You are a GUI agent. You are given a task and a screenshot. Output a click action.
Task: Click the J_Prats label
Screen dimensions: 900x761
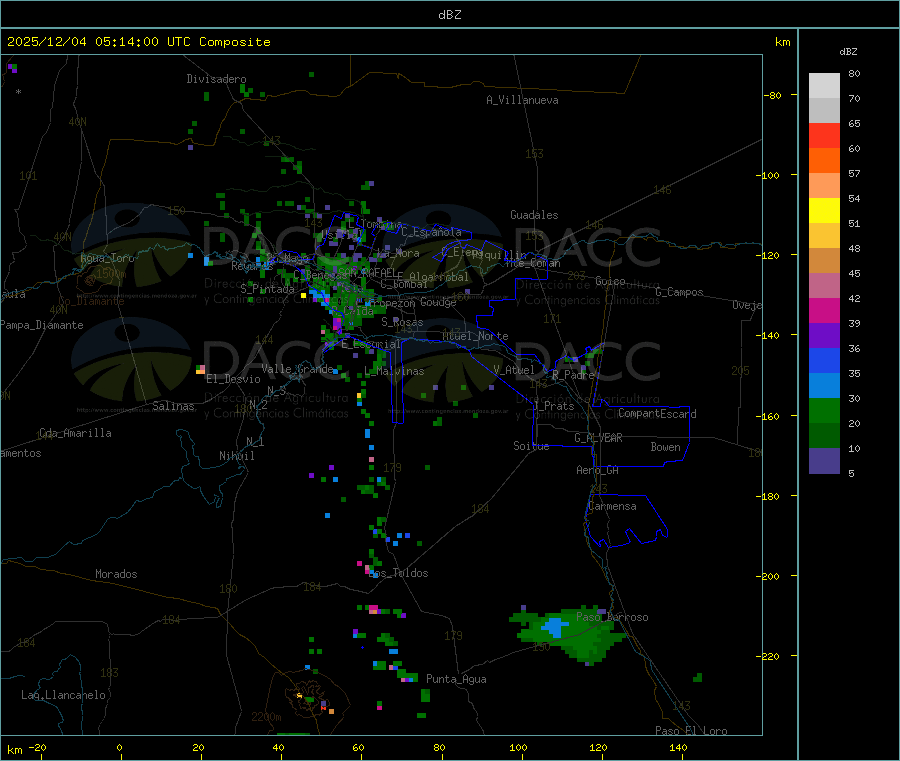tap(553, 405)
